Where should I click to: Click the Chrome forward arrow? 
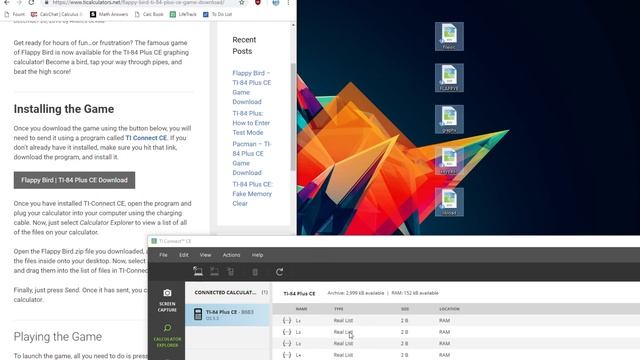tap(19, 2)
